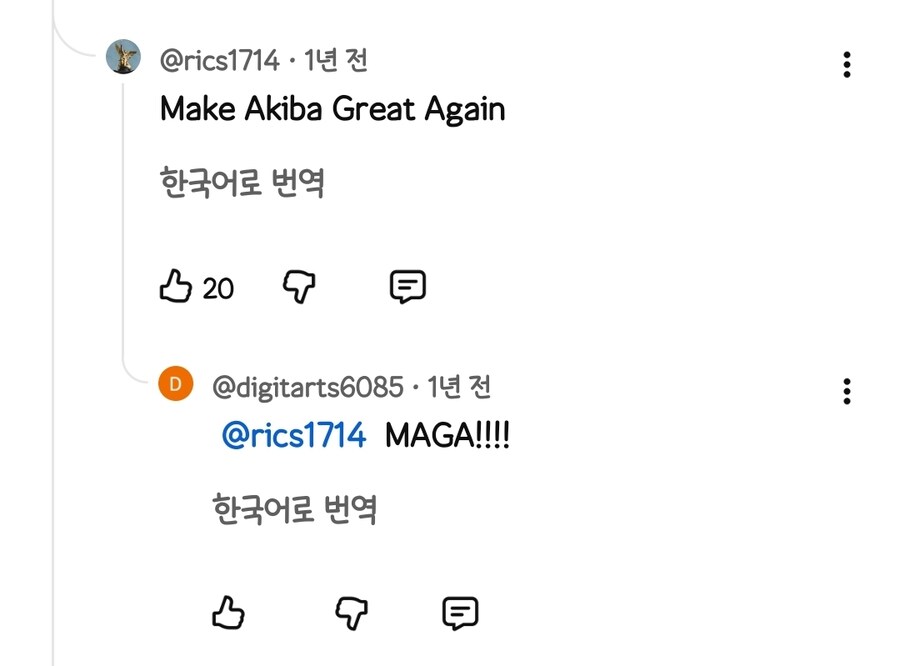Open the reply box for @rics1714's comment
The width and height of the screenshot is (900, 666).
pos(408,287)
